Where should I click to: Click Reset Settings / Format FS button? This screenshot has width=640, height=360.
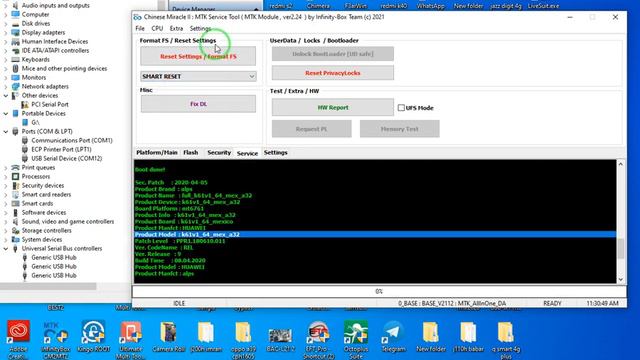coord(198,56)
